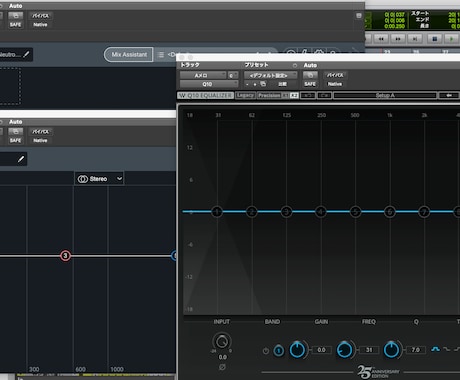The image size is (460, 380).
Task: Click FREQ value field 31
Action: coord(369,350)
